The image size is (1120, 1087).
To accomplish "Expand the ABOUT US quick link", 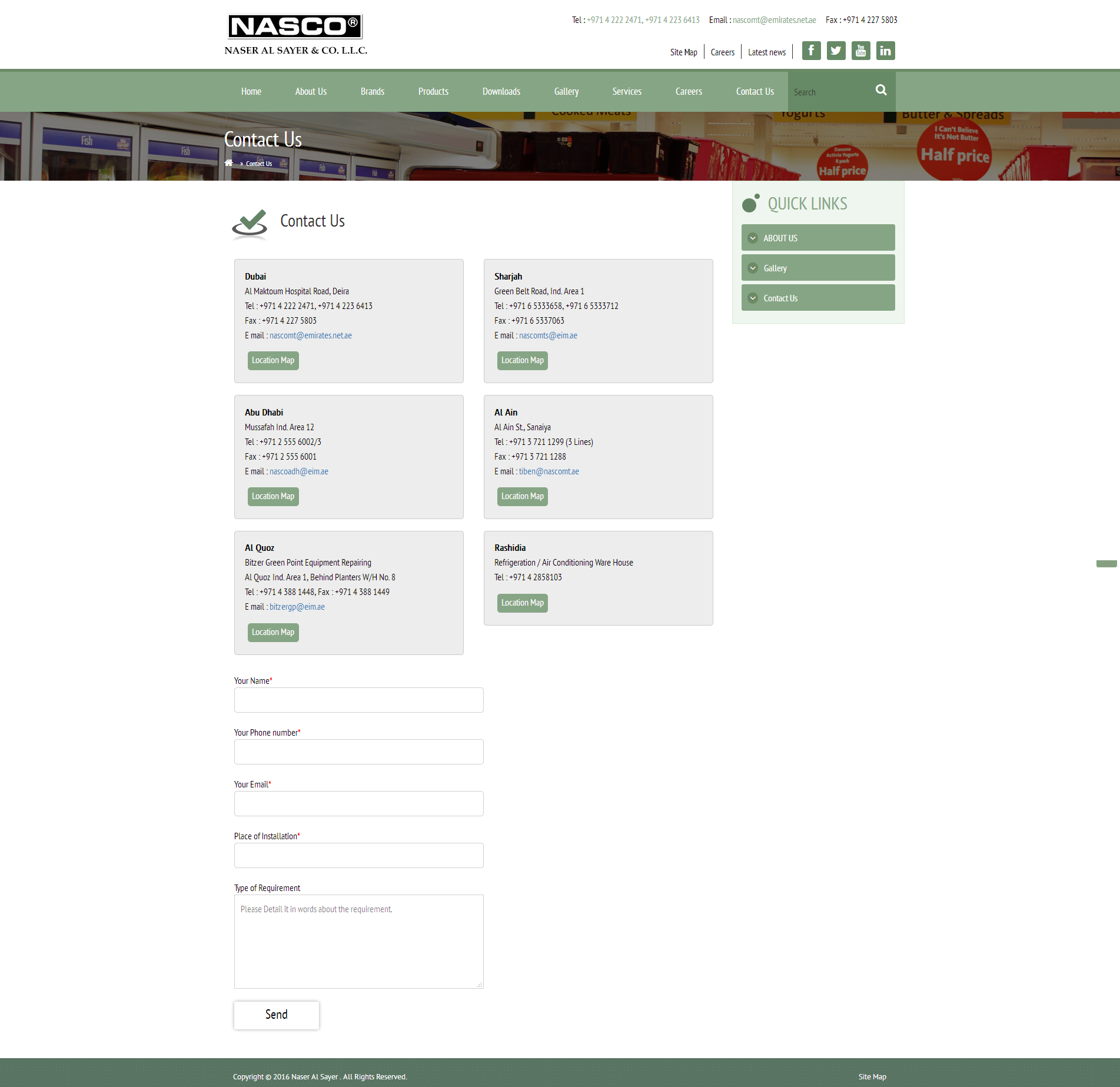I will [817, 238].
